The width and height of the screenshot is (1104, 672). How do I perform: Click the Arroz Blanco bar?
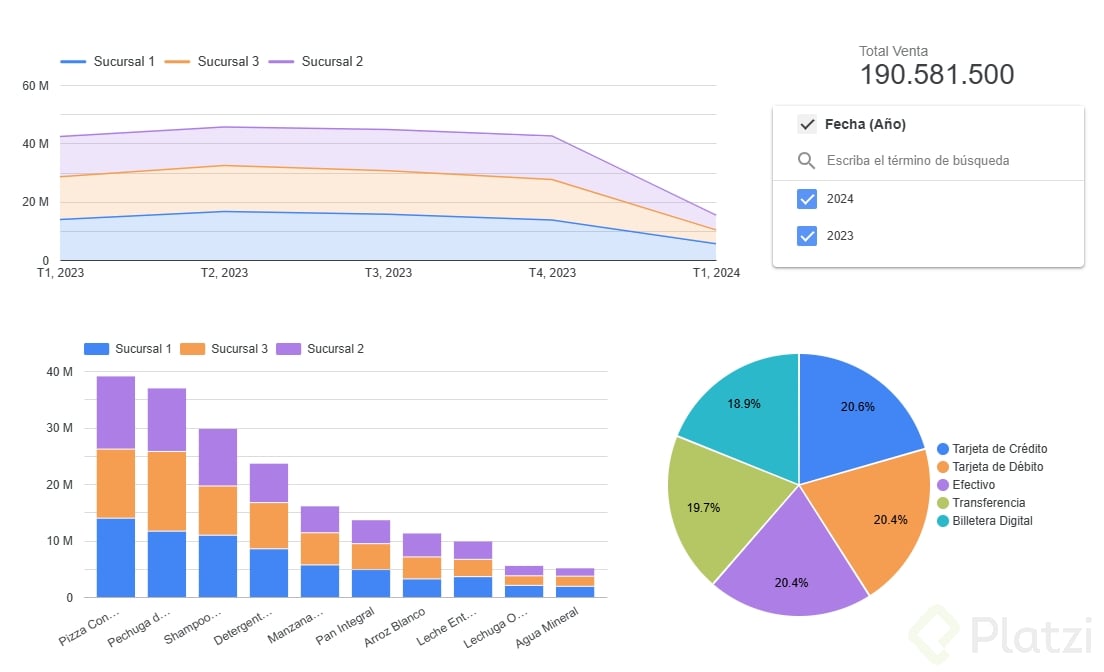(x=422, y=566)
